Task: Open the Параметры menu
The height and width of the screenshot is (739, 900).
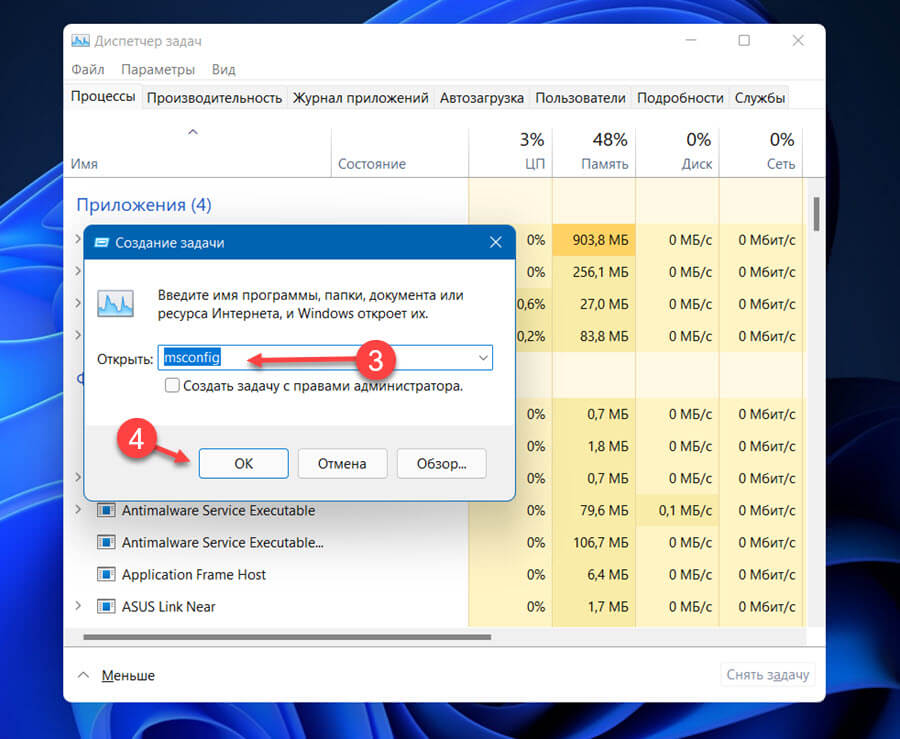Action: [158, 69]
